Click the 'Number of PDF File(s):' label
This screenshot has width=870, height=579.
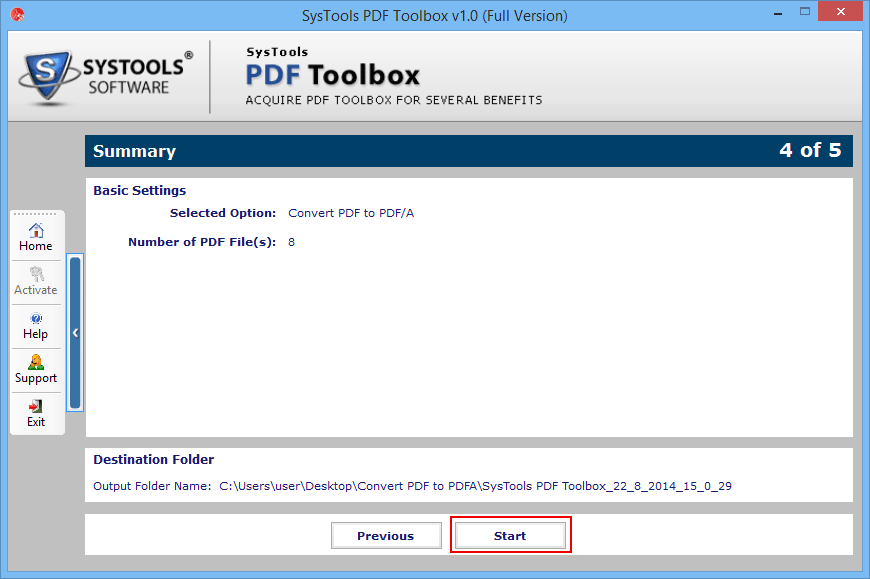(202, 242)
